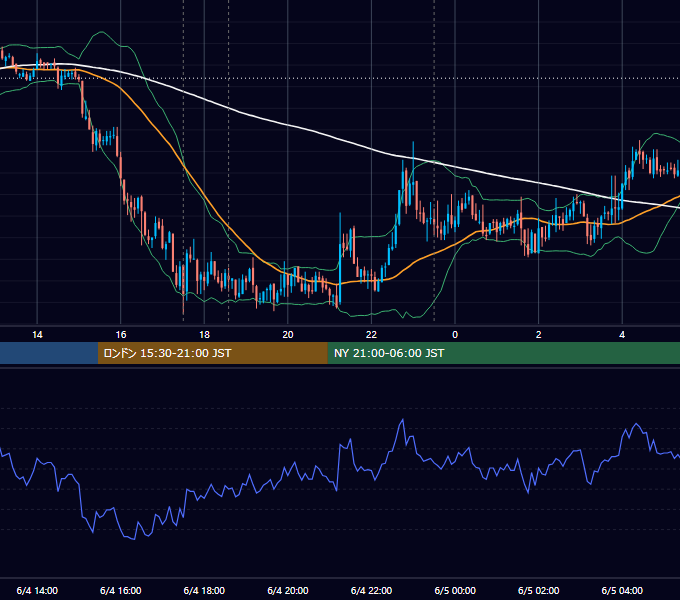
Task: Click the 22 hour label on price chart
Action: pyautogui.click(x=371, y=335)
